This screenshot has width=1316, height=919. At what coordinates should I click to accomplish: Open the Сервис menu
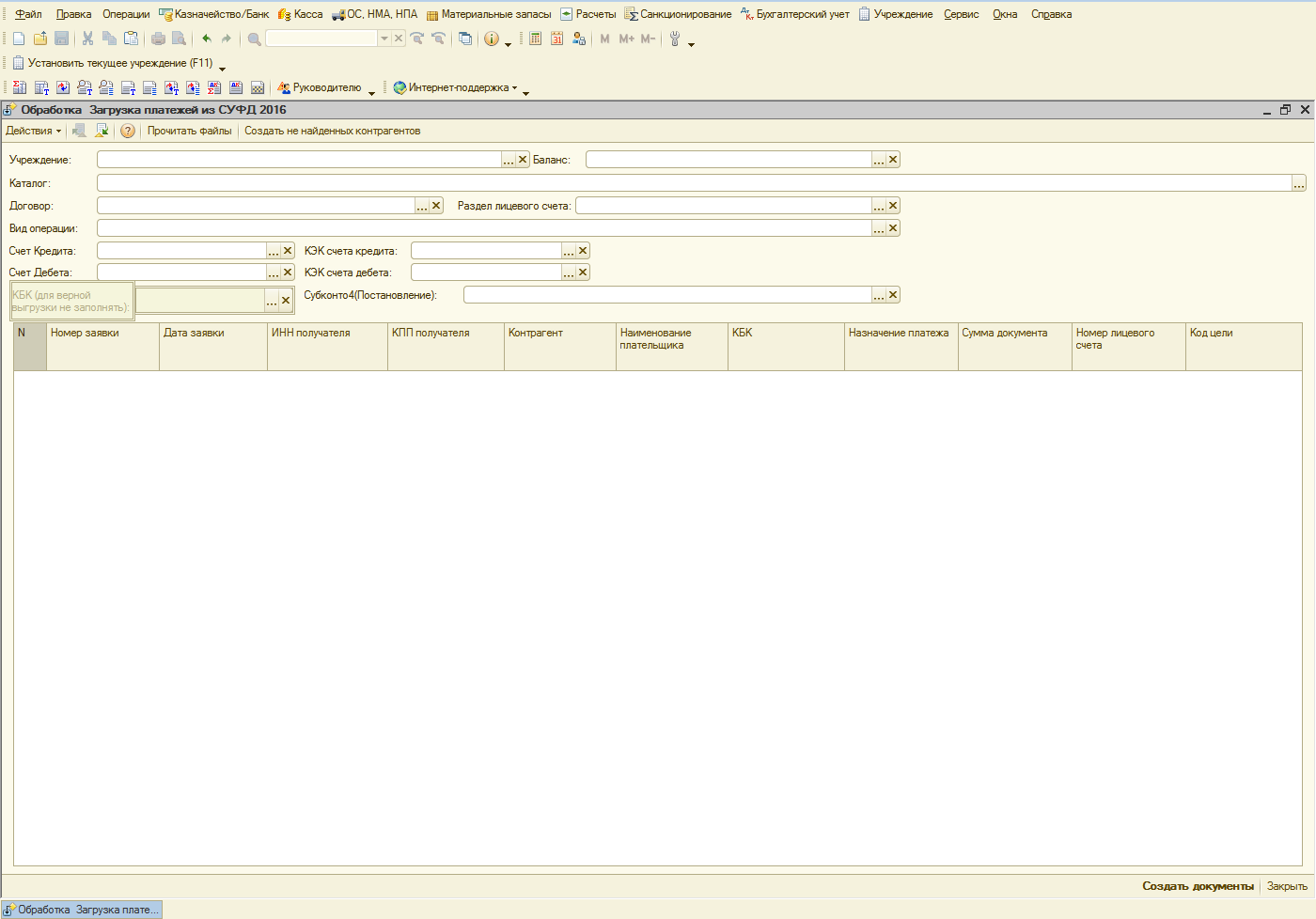pyautogui.click(x=962, y=14)
